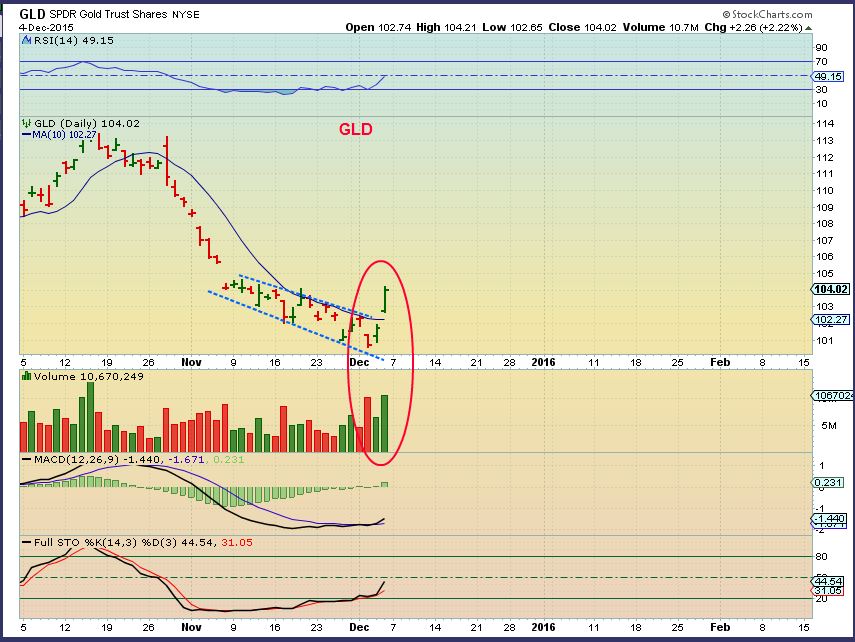Click the Feb label on bottom date axis

coord(720,627)
